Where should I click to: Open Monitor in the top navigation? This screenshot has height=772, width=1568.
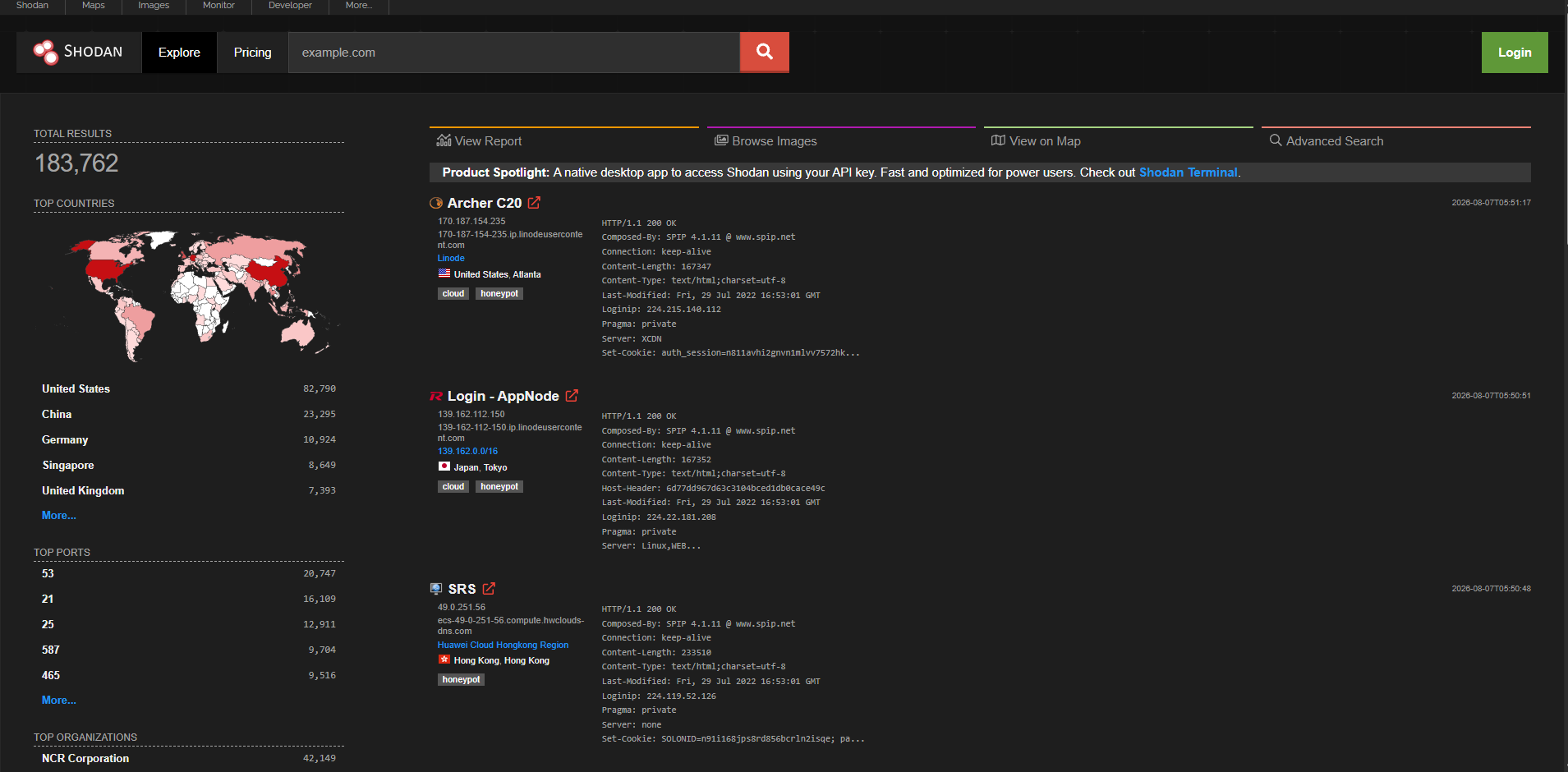(218, 6)
